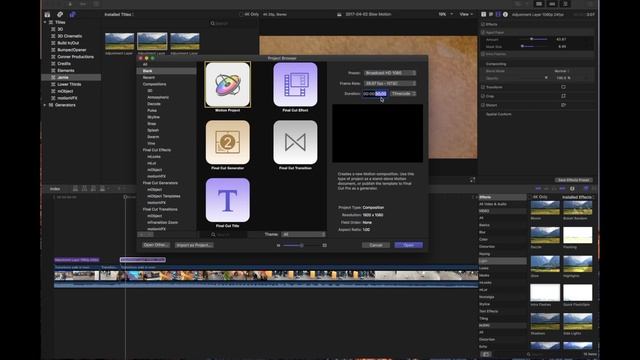
Task: Click Save Effects Preset button
Action: click(573, 180)
